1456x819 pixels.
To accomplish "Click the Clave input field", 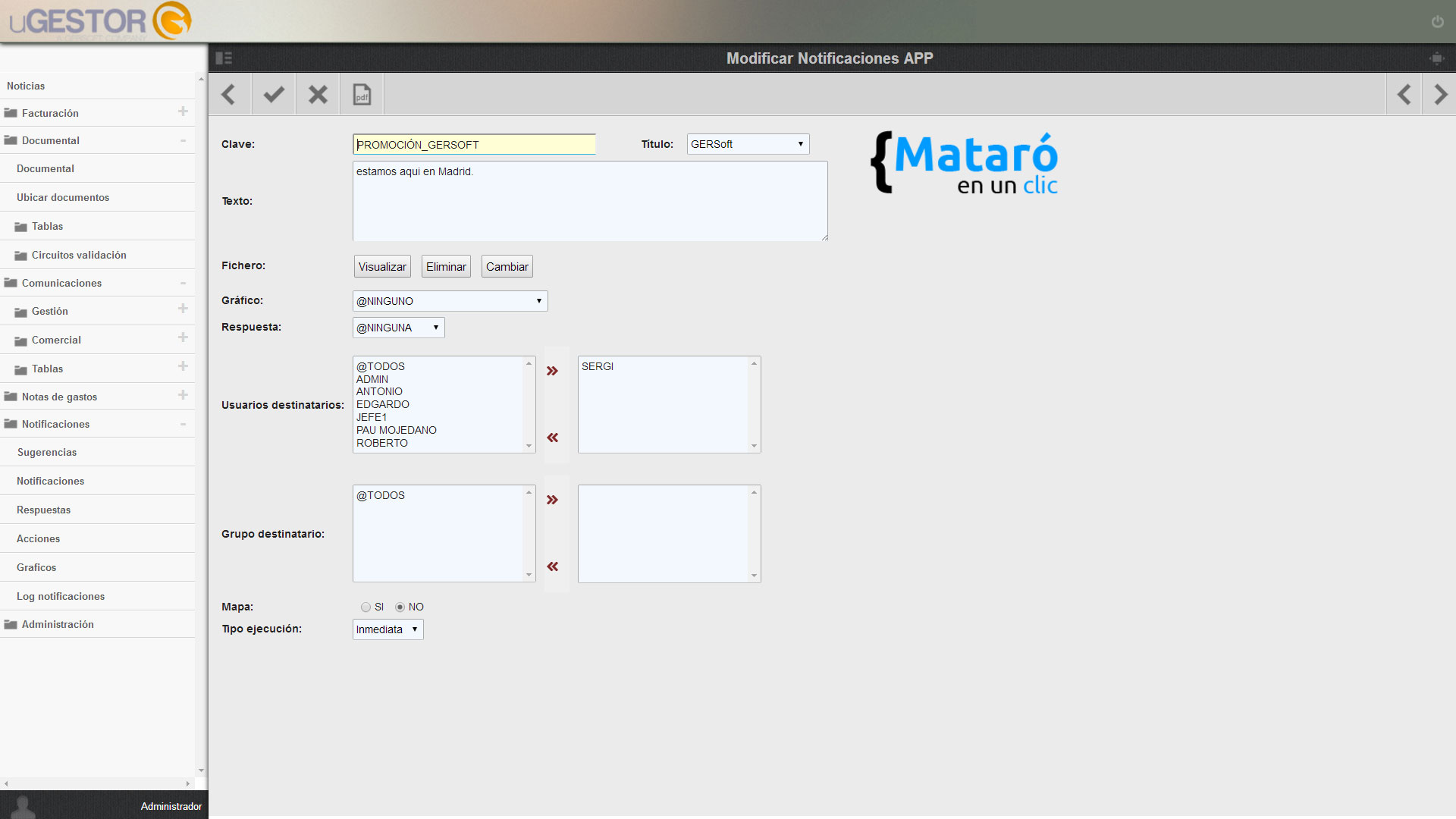I will 474,144.
